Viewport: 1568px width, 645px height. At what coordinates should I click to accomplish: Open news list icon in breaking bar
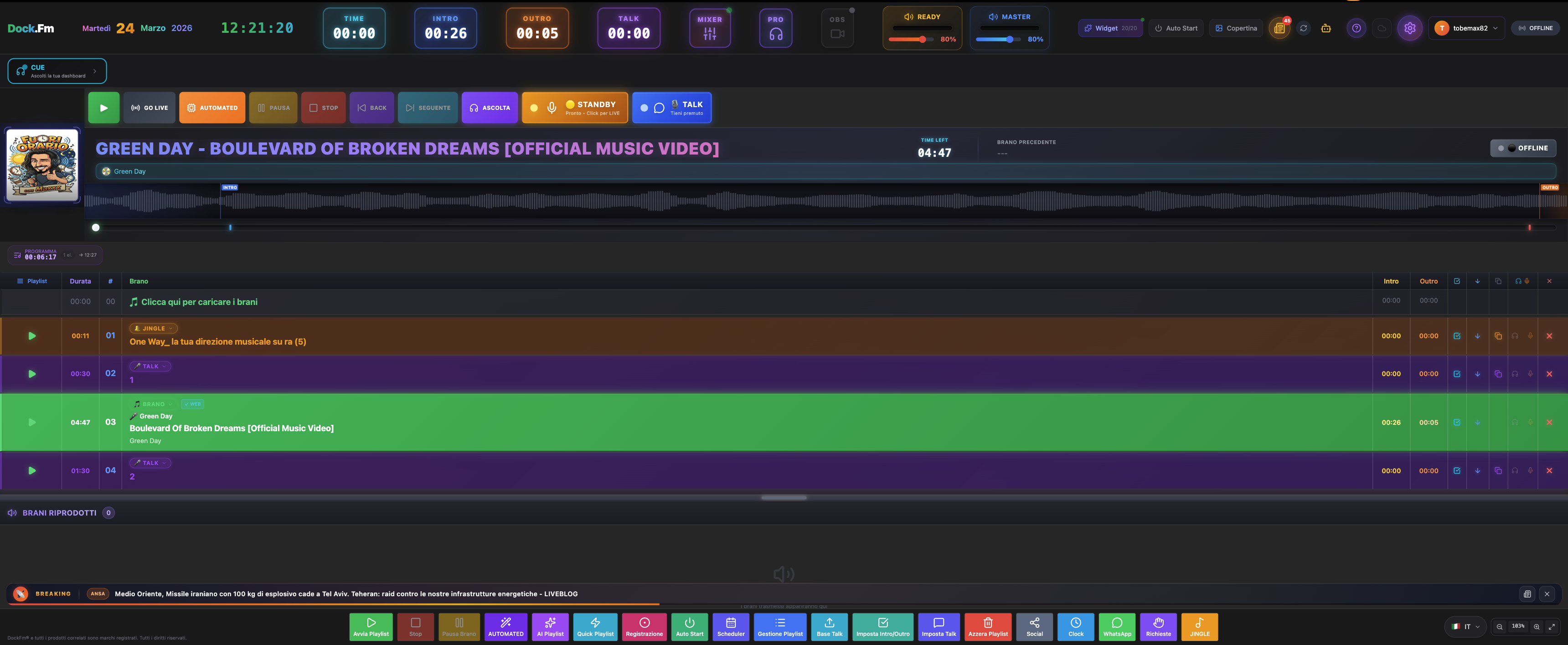point(1527,594)
